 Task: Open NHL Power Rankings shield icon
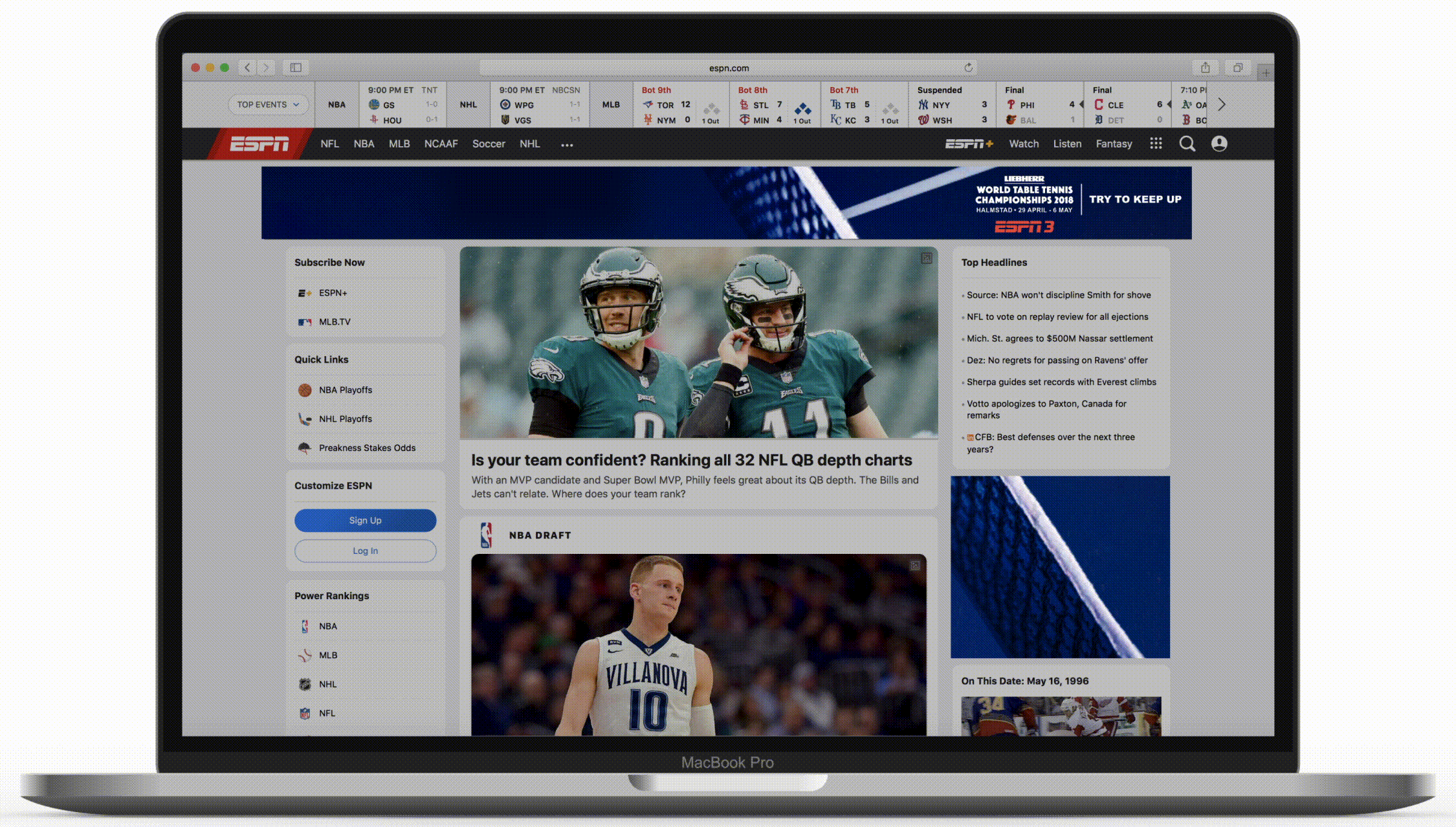pyautogui.click(x=304, y=684)
